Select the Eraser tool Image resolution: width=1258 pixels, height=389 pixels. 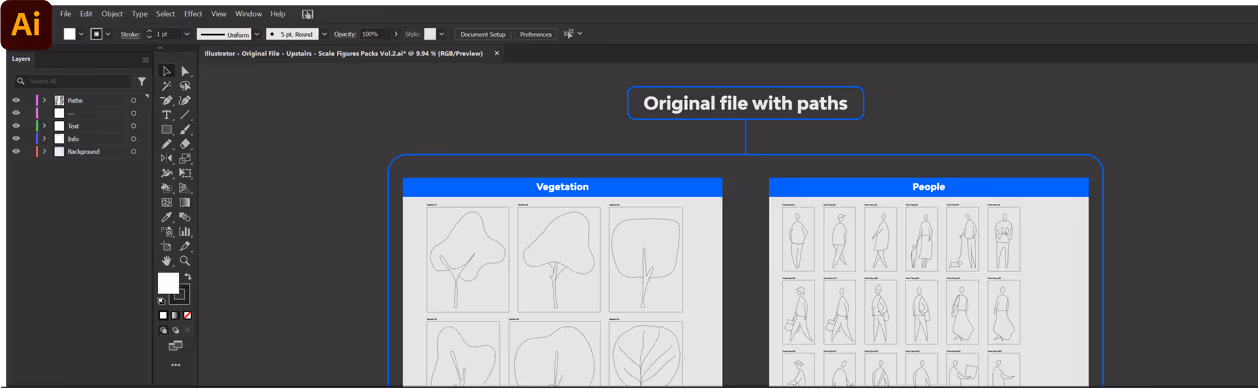pyautogui.click(x=185, y=144)
